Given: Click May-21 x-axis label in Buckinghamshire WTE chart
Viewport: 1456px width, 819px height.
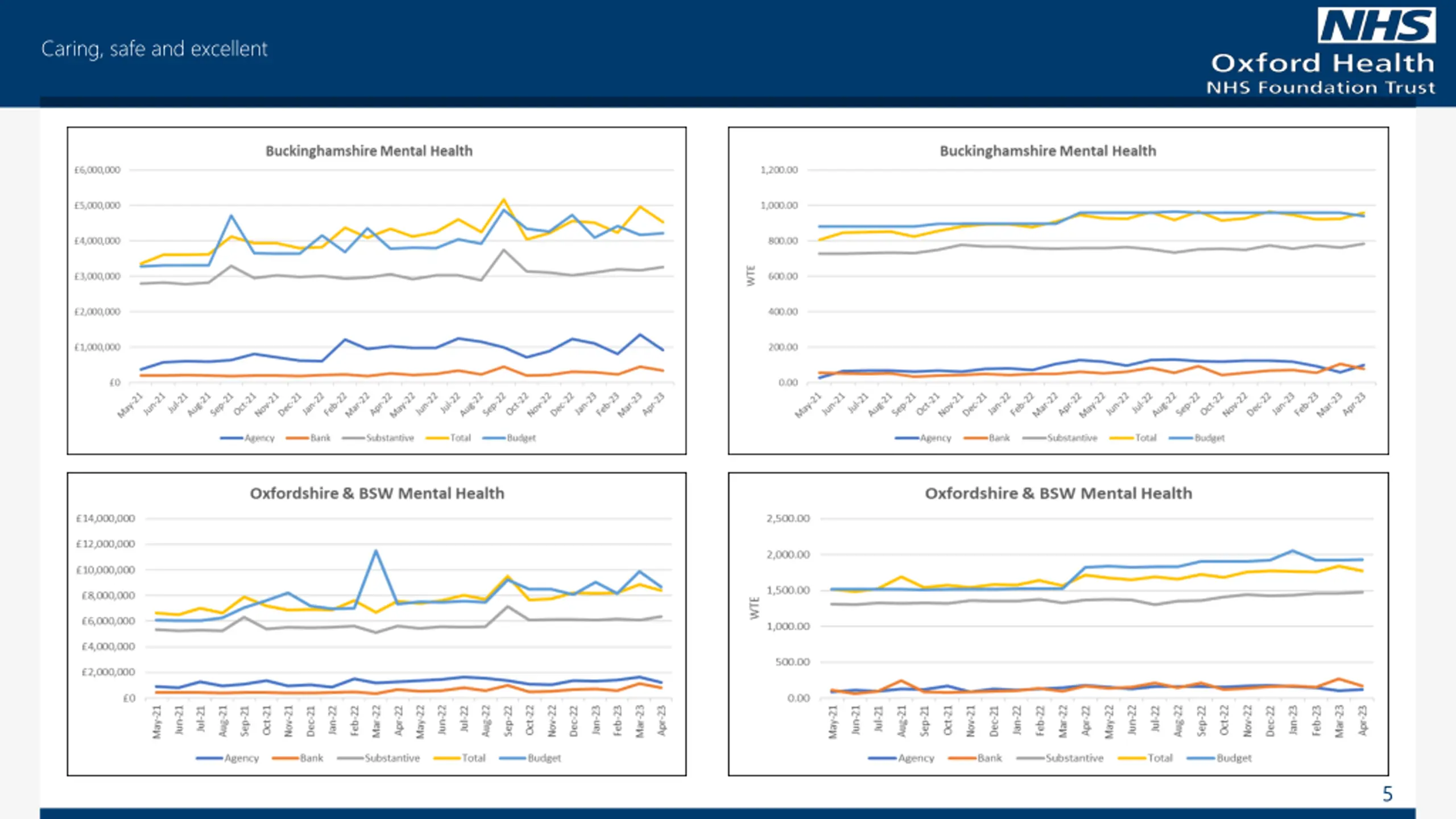Looking at the screenshot, I should tap(808, 405).
